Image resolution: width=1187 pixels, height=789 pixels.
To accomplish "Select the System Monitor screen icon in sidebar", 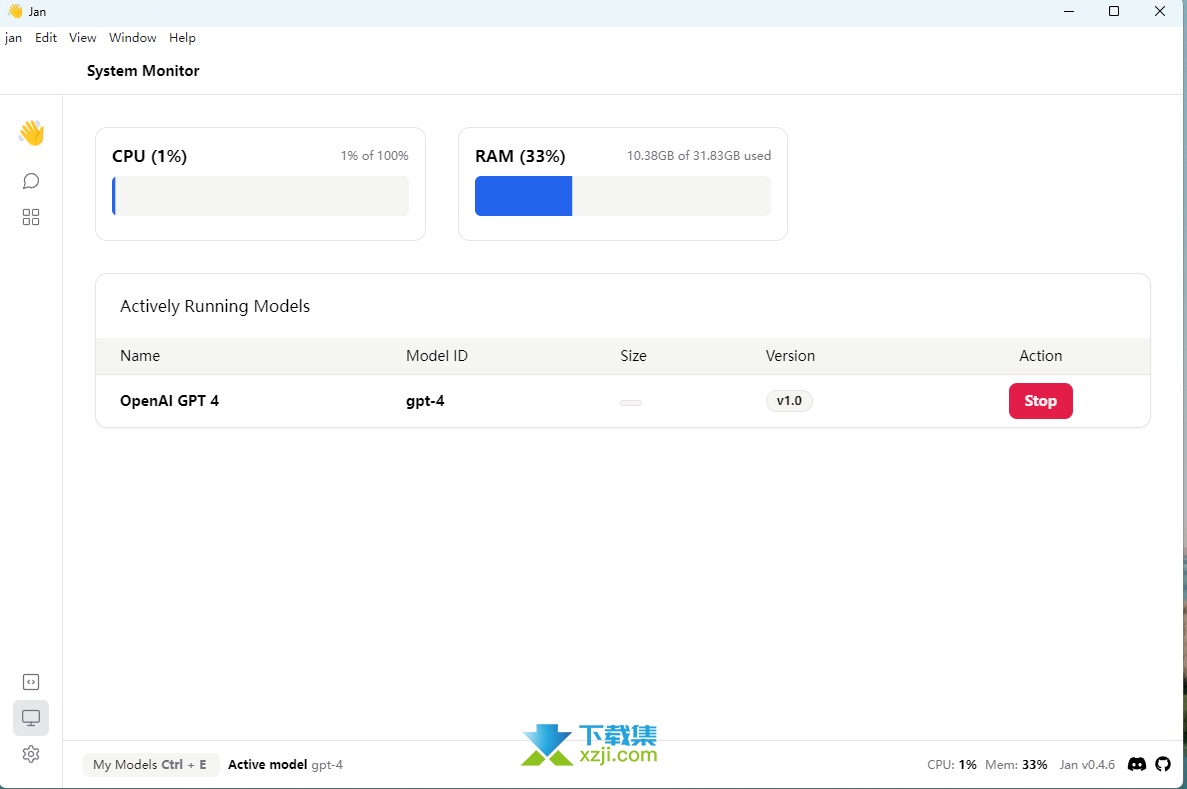I will pyautogui.click(x=31, y=718).
